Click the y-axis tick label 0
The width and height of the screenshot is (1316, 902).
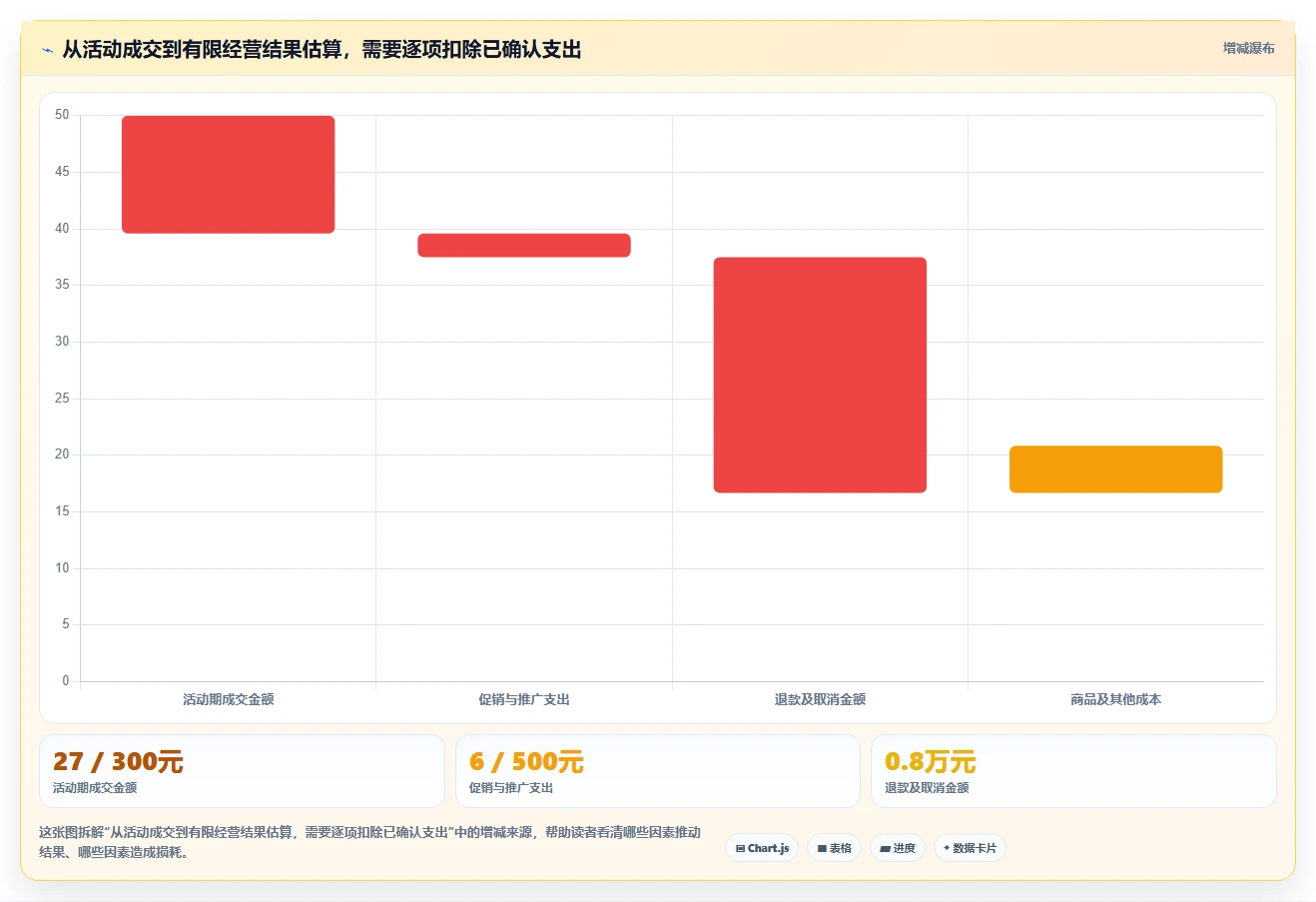click(x=66, y=681)
